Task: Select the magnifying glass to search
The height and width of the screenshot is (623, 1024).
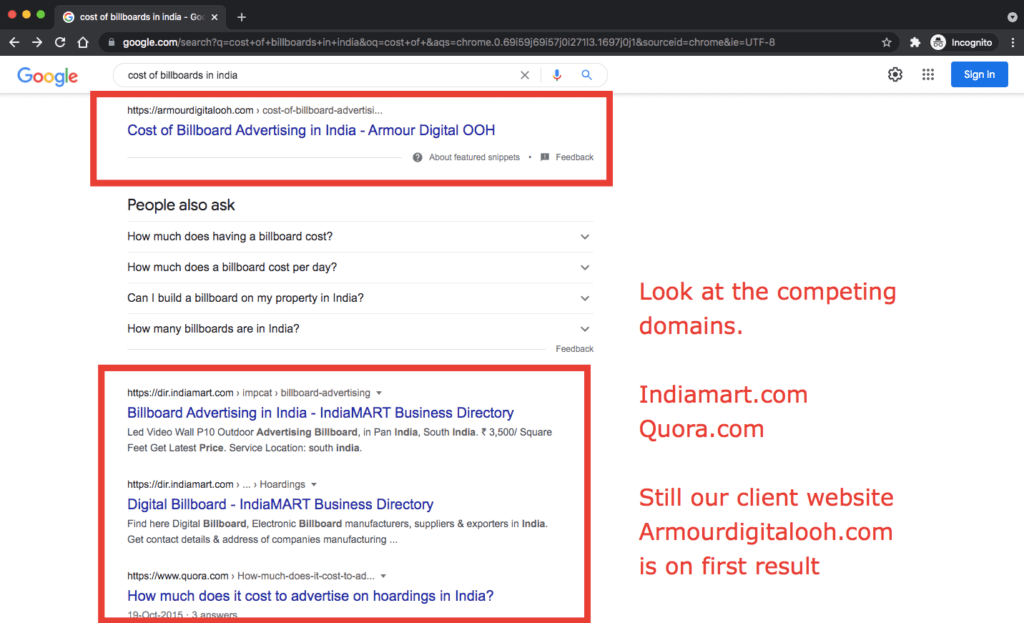Action: click(587, 74)
